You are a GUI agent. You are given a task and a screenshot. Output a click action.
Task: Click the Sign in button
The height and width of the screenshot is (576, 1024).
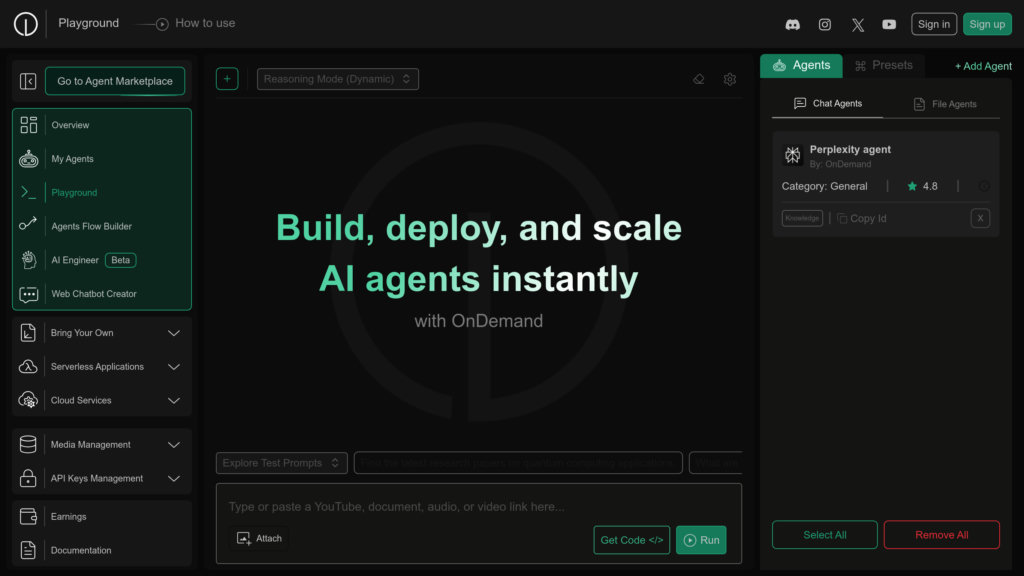(x=934, y=24)
